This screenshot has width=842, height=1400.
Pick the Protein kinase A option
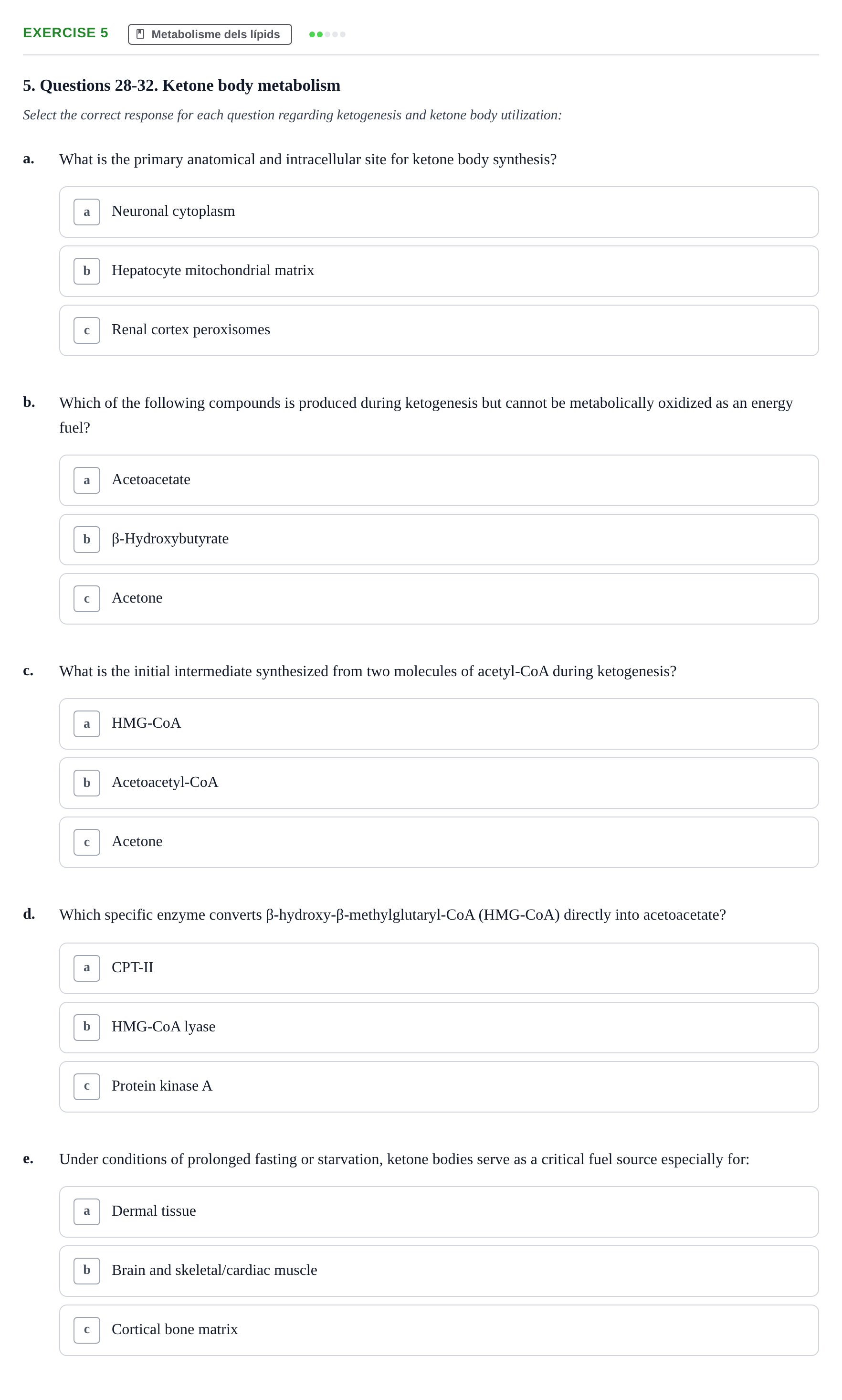[439, 1087]
